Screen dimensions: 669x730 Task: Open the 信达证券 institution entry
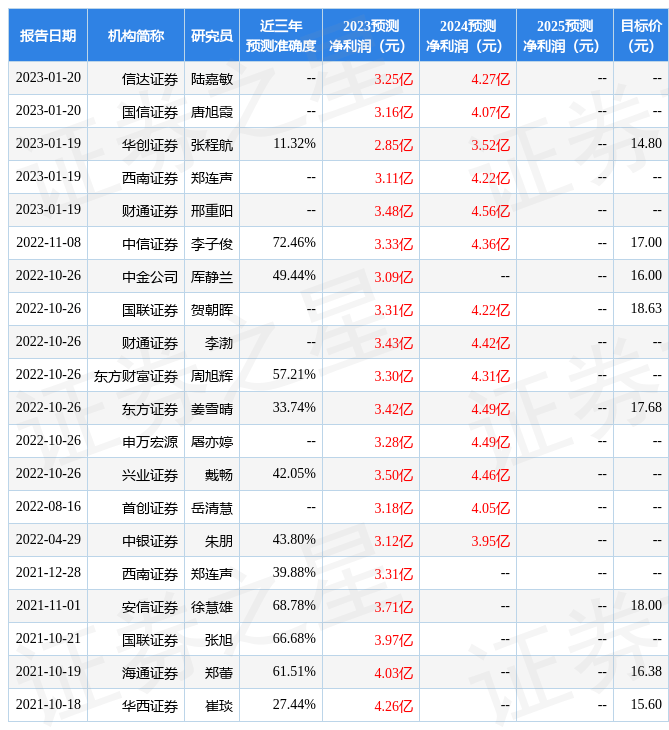click(150, 79)
